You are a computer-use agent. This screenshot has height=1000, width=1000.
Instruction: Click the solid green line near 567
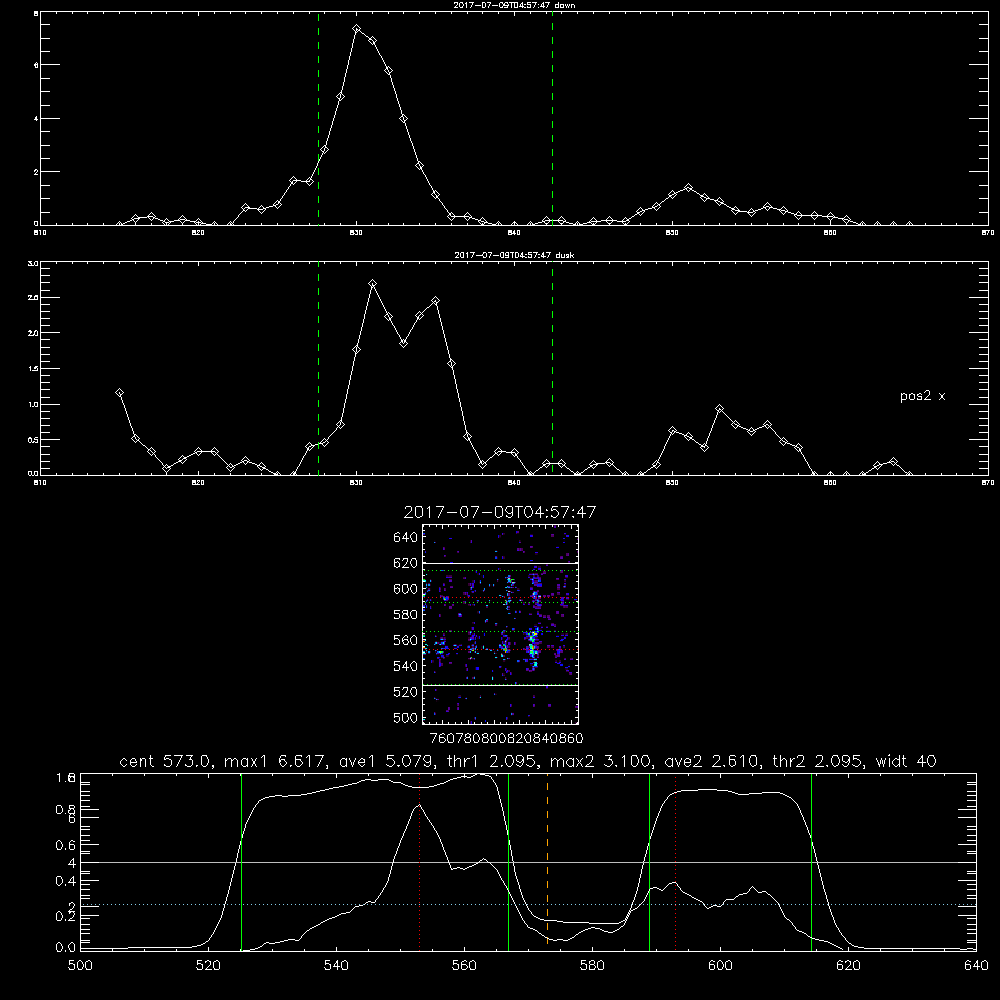click(x=508, y=862)
